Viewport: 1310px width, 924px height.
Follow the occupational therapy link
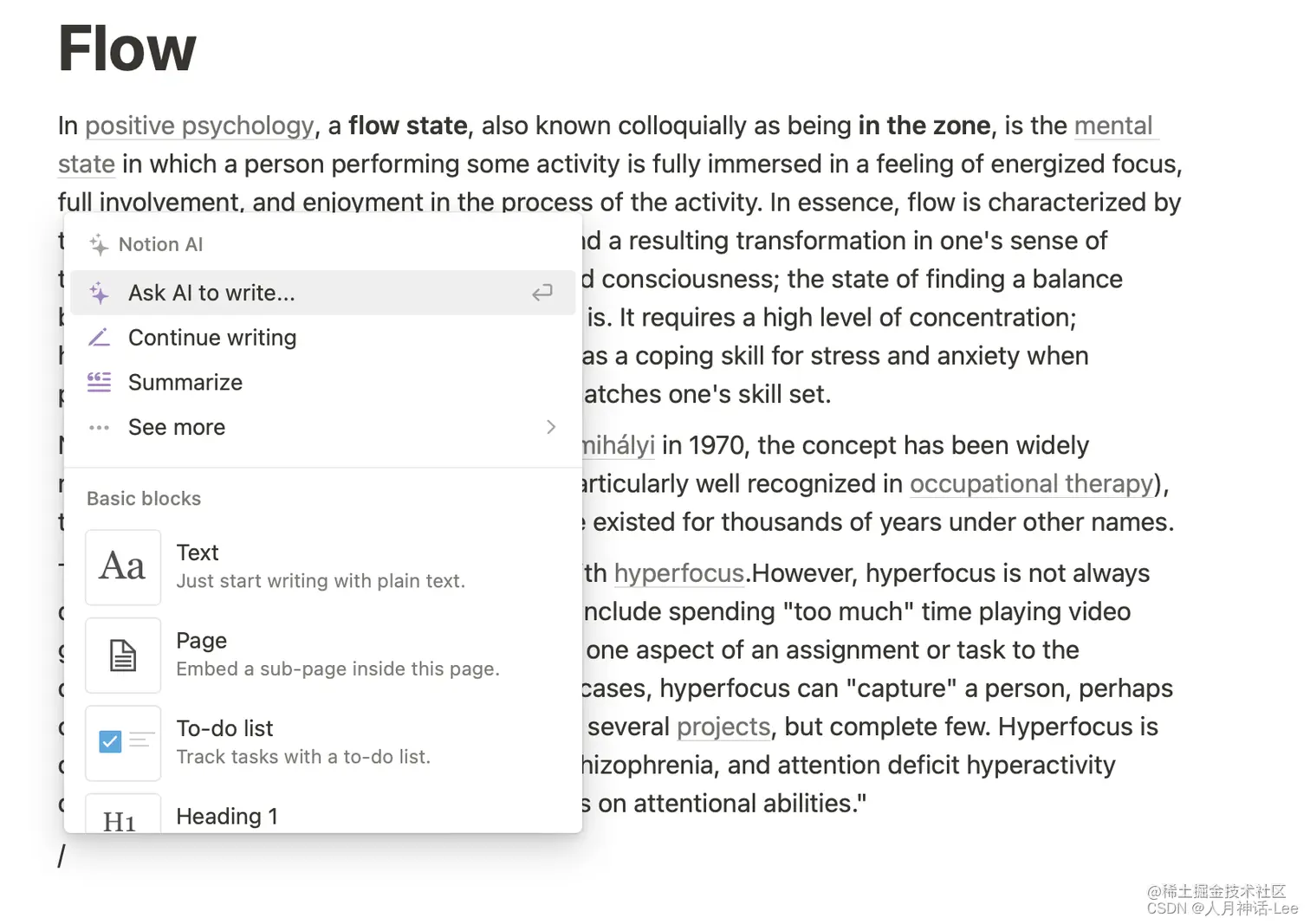(1032, 484)
